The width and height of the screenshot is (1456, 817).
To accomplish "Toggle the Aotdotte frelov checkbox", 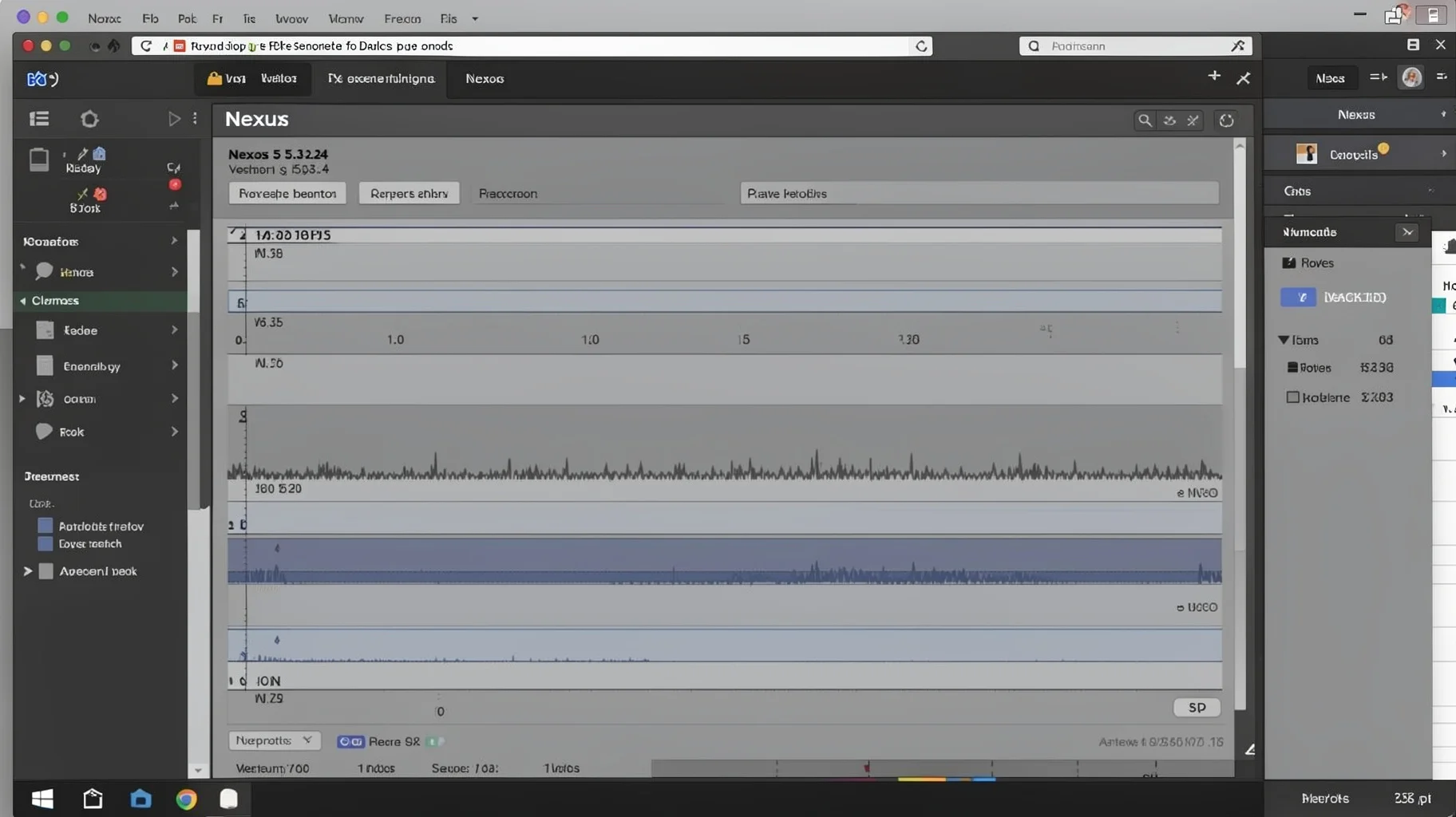I will pyautogui.click(x=45, y=526).
